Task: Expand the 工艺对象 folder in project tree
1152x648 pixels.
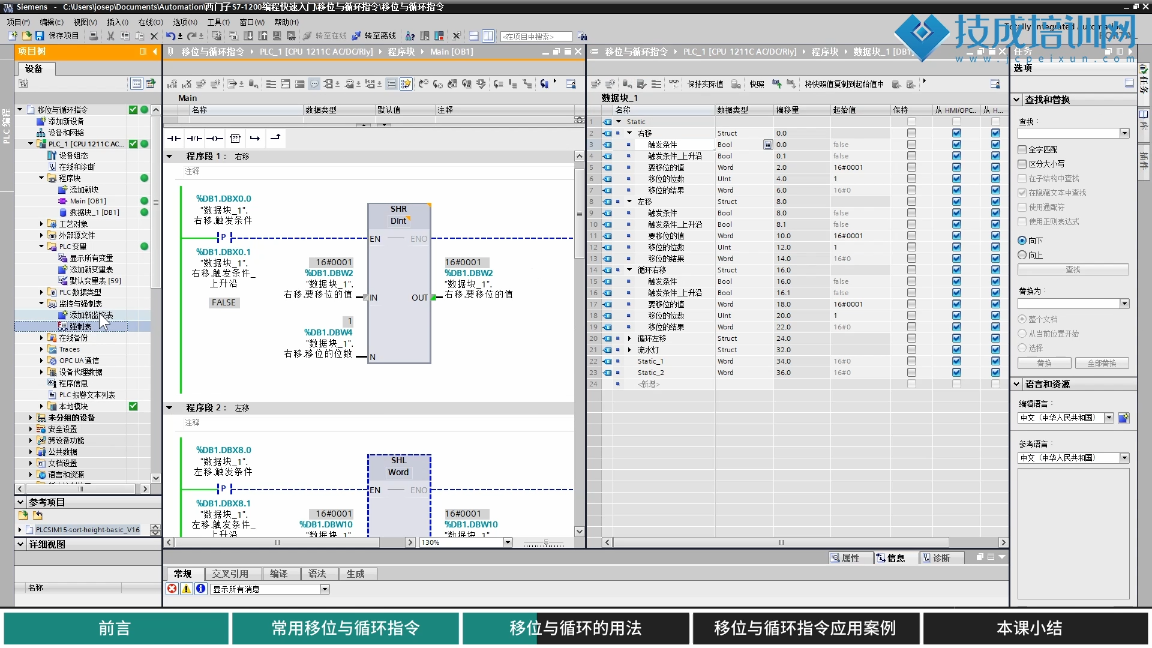Action: (41, 223)
